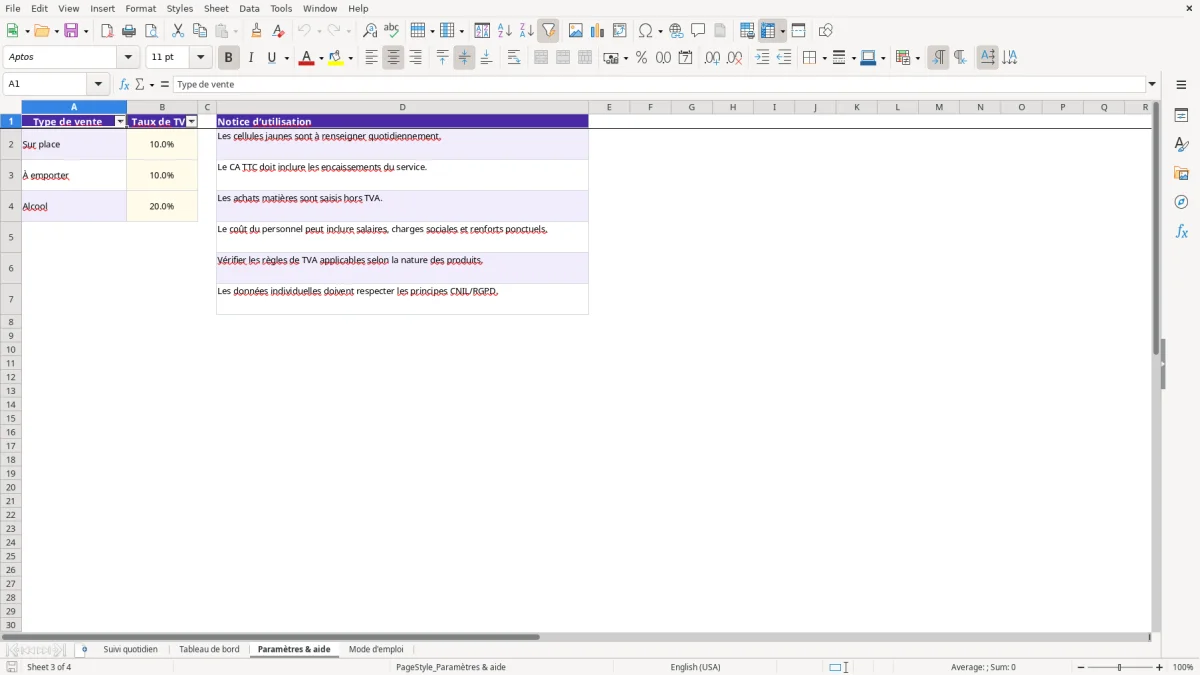Click the yellow background color swatch
The width and height of the screenshot is (1200, 675).
tap(335, 58)
